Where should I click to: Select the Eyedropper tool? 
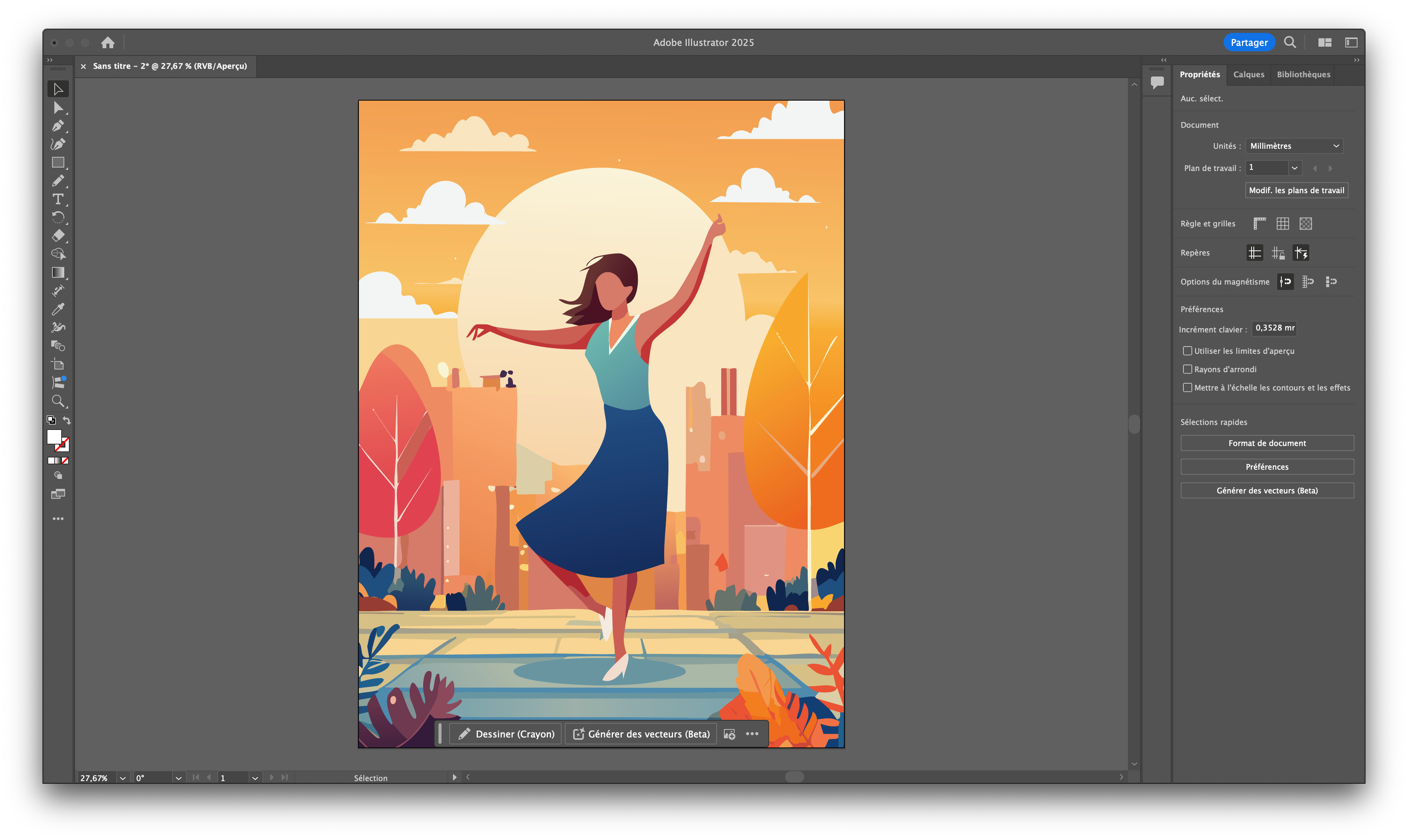coord(58,309)
